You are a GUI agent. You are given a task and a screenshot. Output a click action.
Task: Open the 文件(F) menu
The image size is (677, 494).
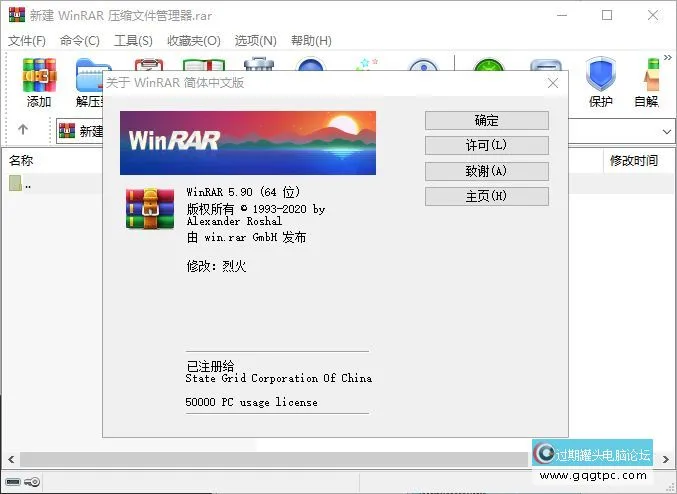pos(27,41)
